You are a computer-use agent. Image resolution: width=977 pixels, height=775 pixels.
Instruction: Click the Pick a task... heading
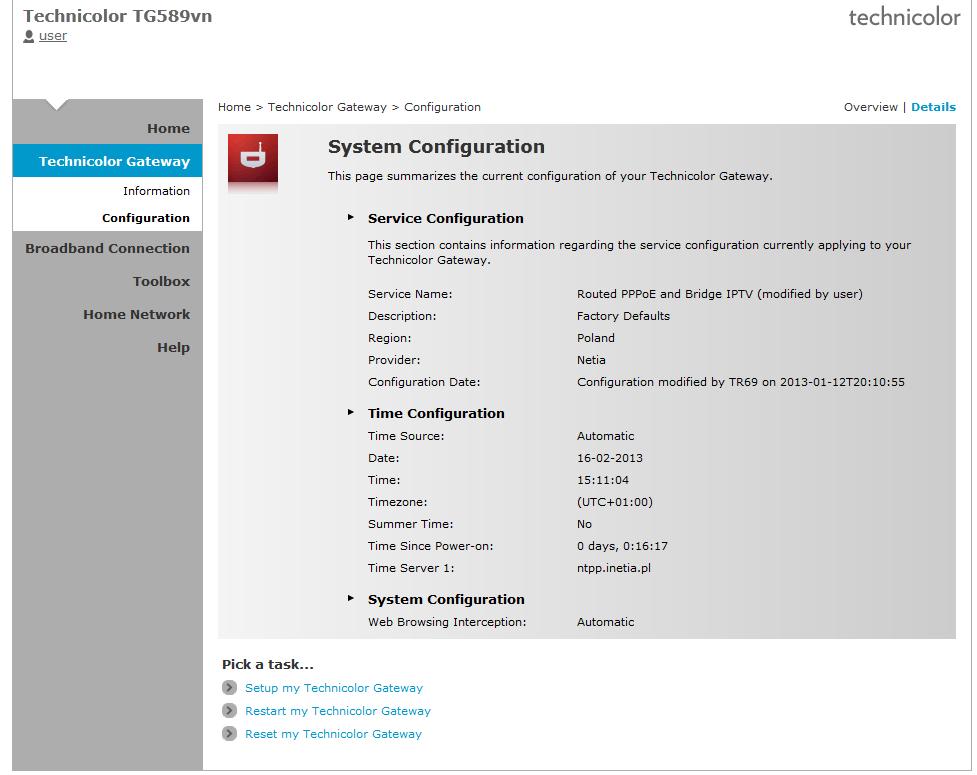tap(268, 664)
